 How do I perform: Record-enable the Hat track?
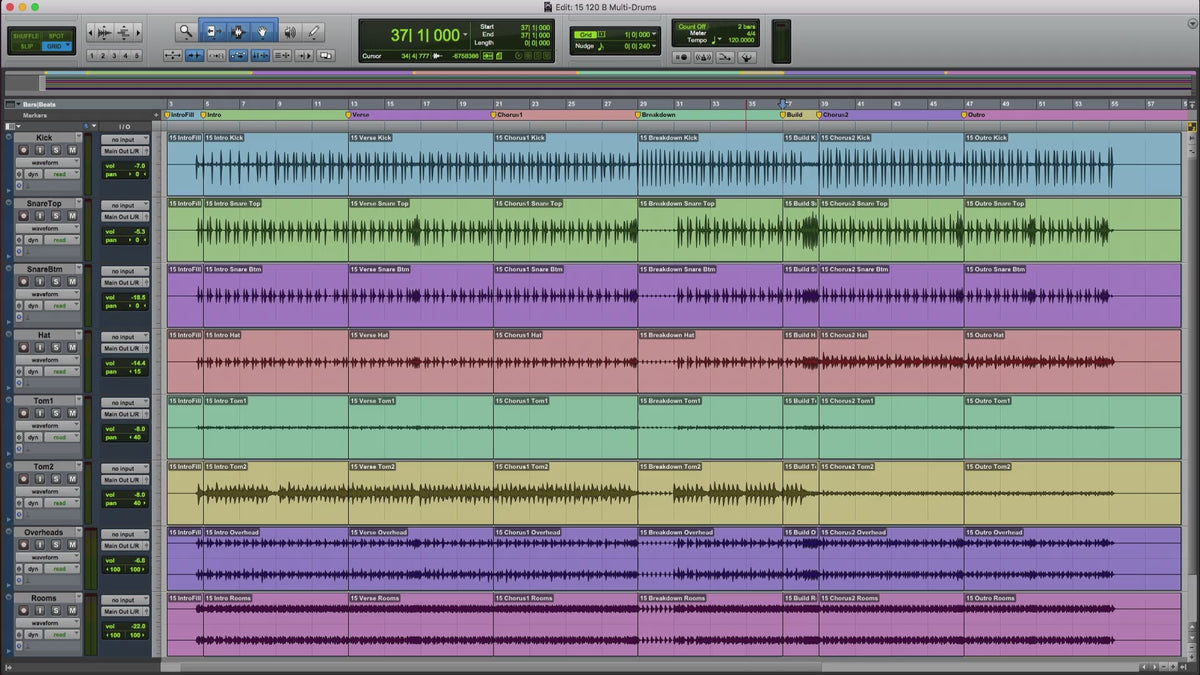coord(24,348)
